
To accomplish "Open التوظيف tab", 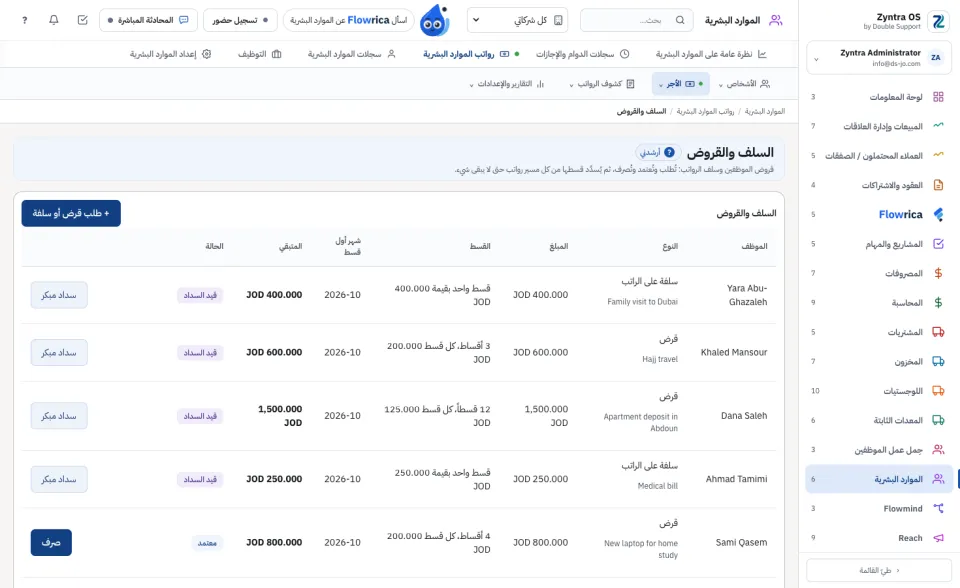I will click(259, 54).
